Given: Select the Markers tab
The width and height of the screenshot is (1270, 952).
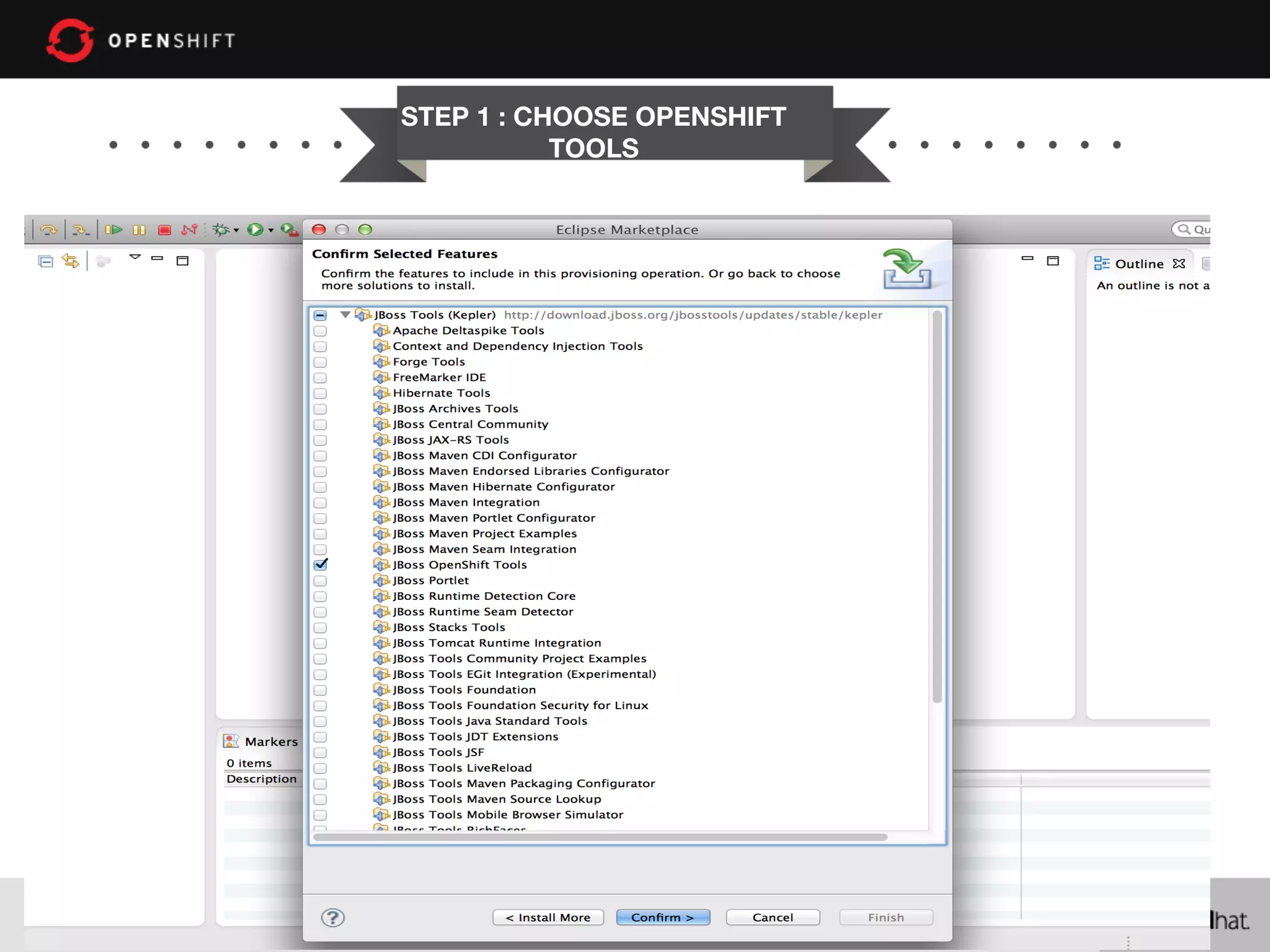Looking at the screenshot, I should pos(270,741).
